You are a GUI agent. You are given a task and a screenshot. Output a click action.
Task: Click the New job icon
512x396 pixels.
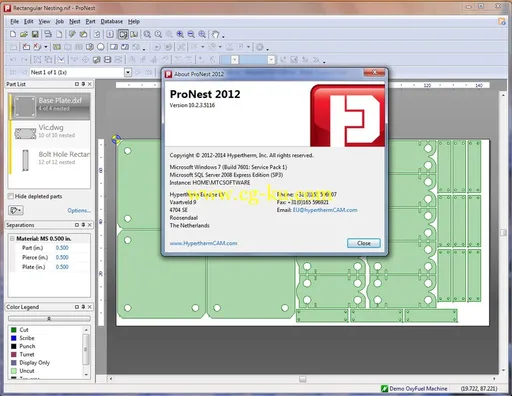pos(13,34)
